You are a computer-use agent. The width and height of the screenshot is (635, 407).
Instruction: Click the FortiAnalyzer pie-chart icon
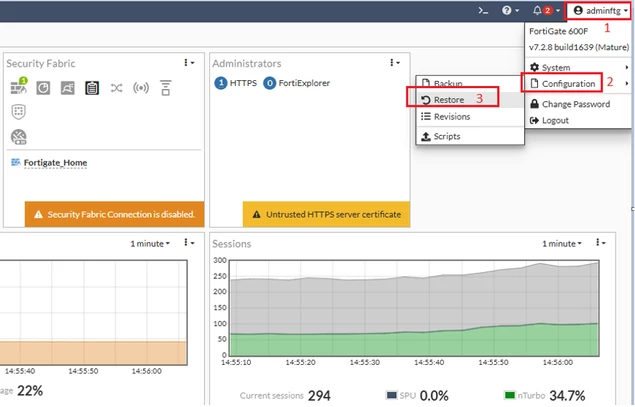[43, 88]
